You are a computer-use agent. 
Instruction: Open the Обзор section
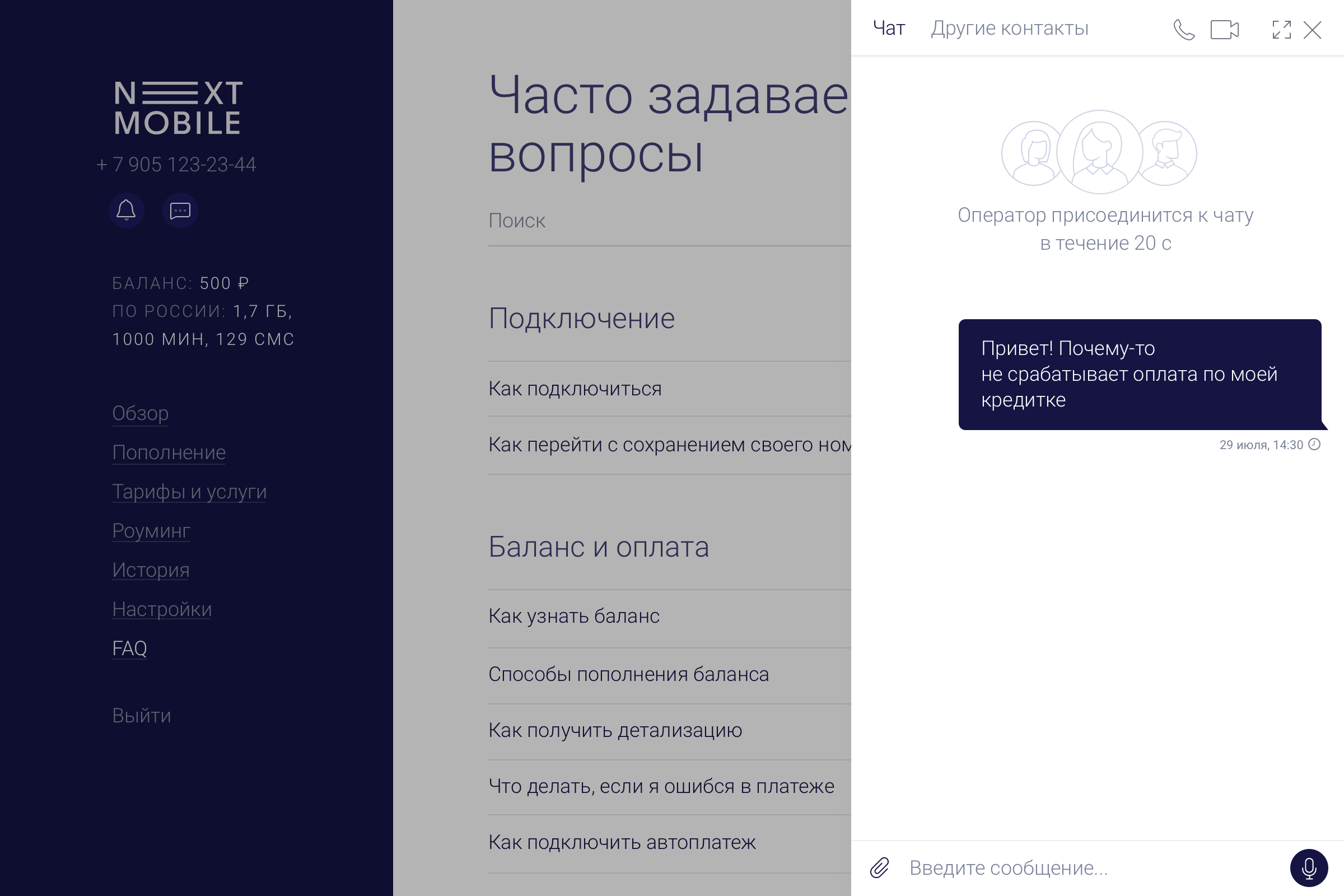click(x=140, y=413)
